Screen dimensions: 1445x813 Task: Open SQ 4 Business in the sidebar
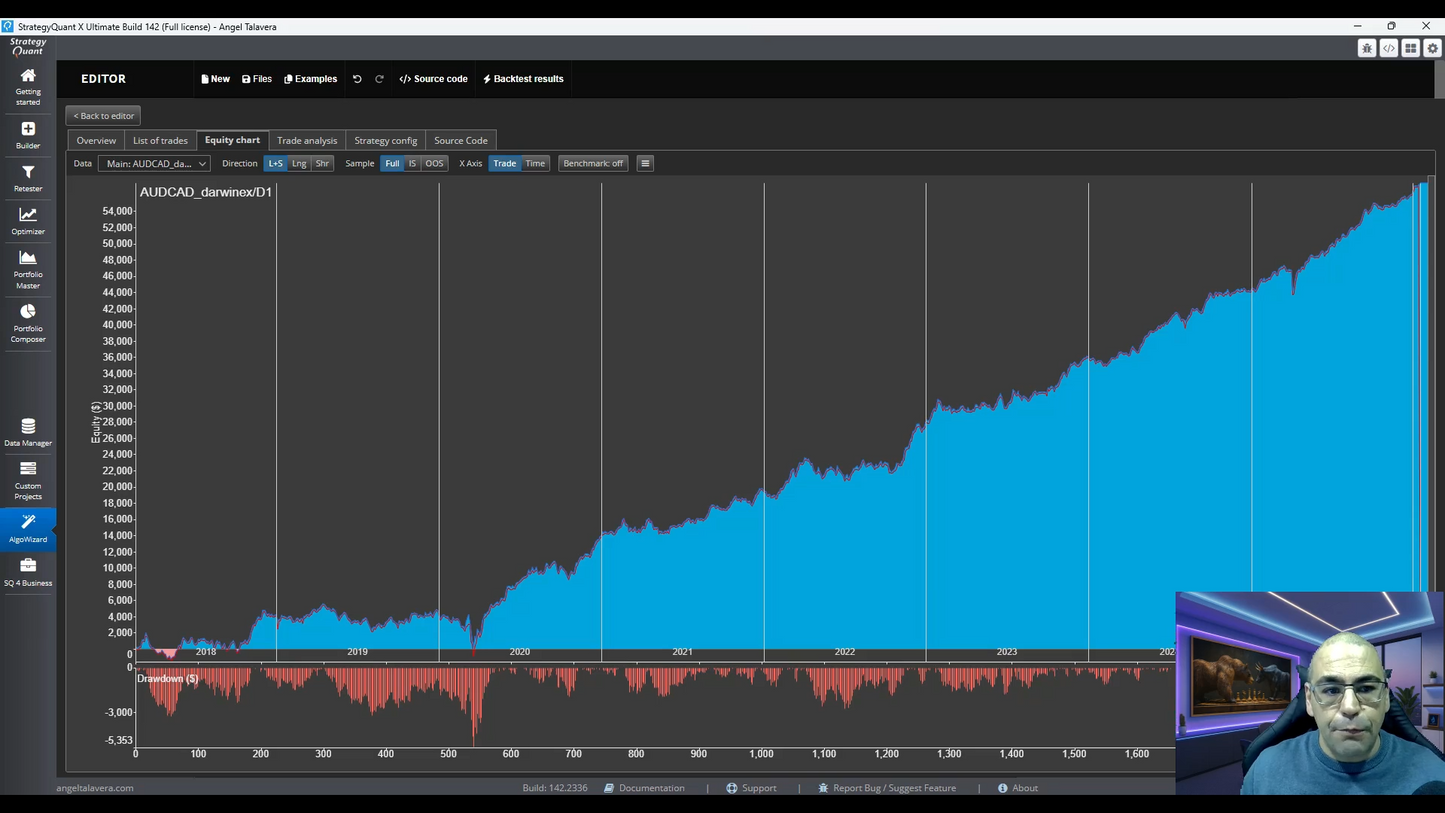pyautogui.click(x=28, y=572)
